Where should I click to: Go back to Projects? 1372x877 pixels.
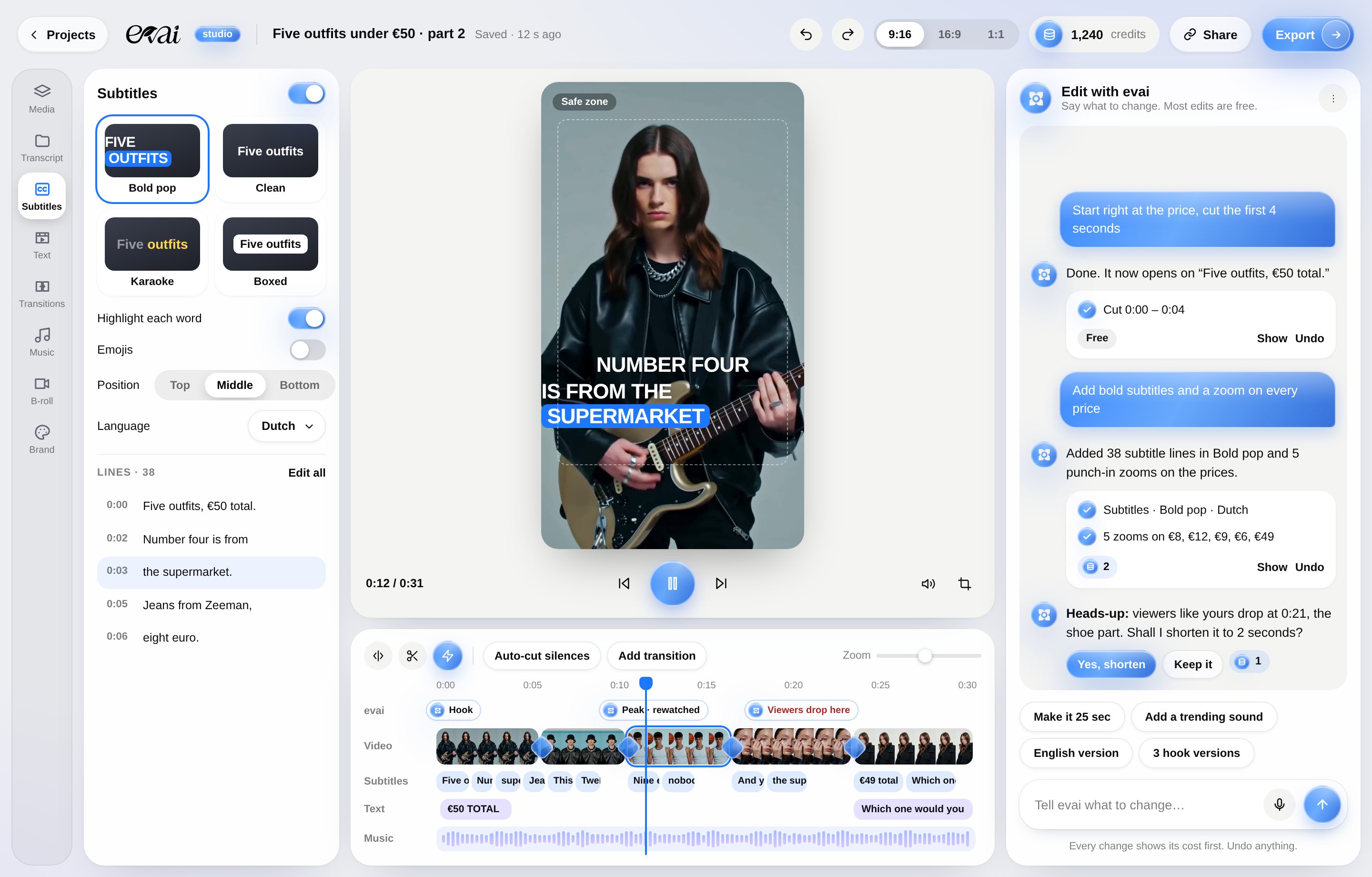pos(63,34)
